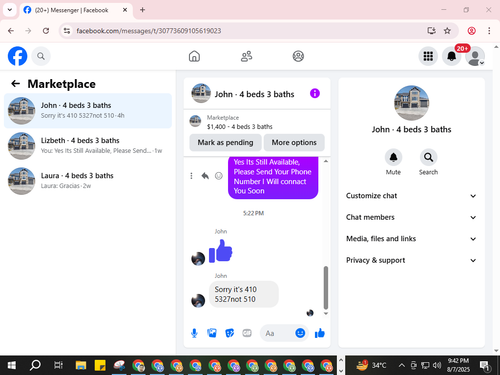
Task: Expand Media, files and links section
Action: coord(411,239)
